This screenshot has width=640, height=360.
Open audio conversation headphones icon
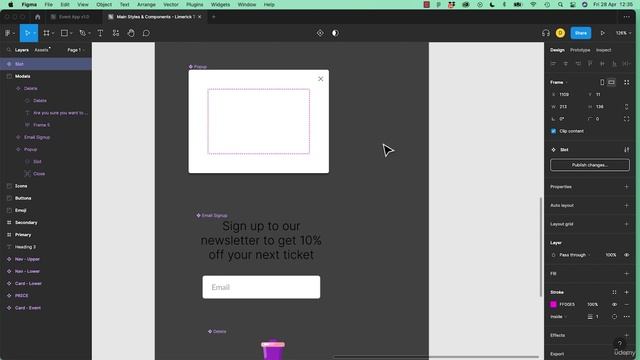click(x=546, y=33)
